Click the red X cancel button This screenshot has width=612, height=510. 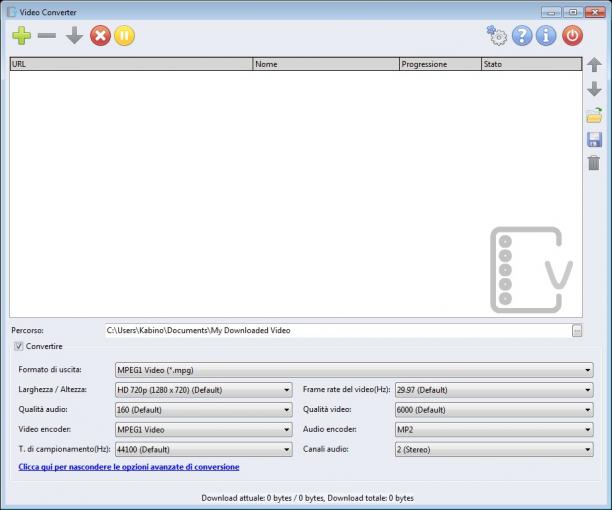point(100,36)
